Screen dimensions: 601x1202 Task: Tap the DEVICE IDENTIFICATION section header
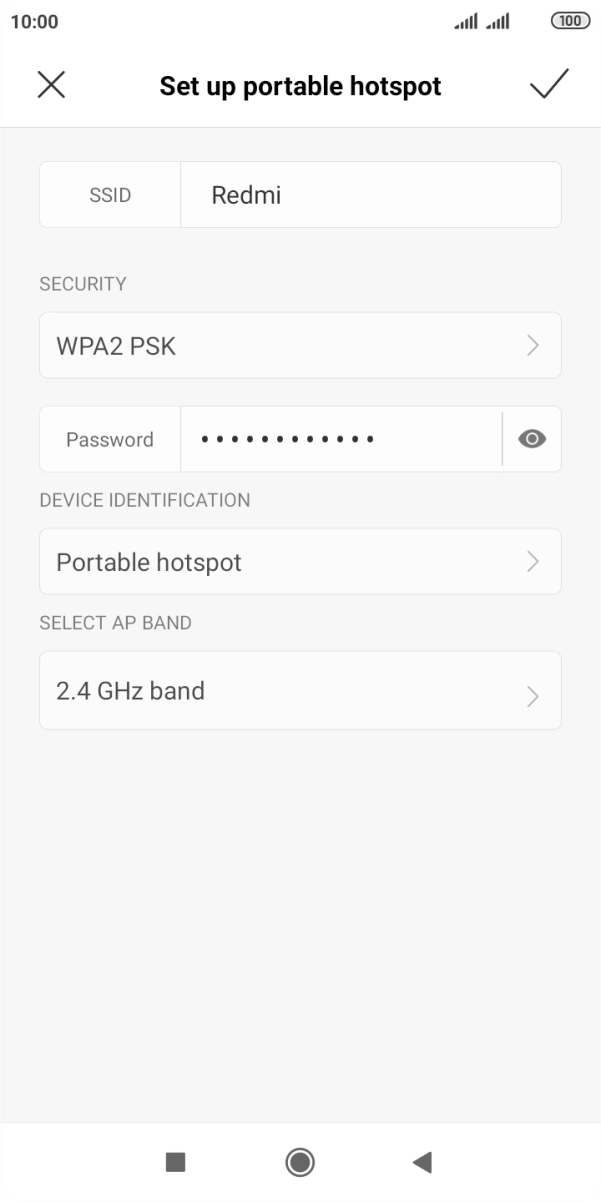coord(145,500)
